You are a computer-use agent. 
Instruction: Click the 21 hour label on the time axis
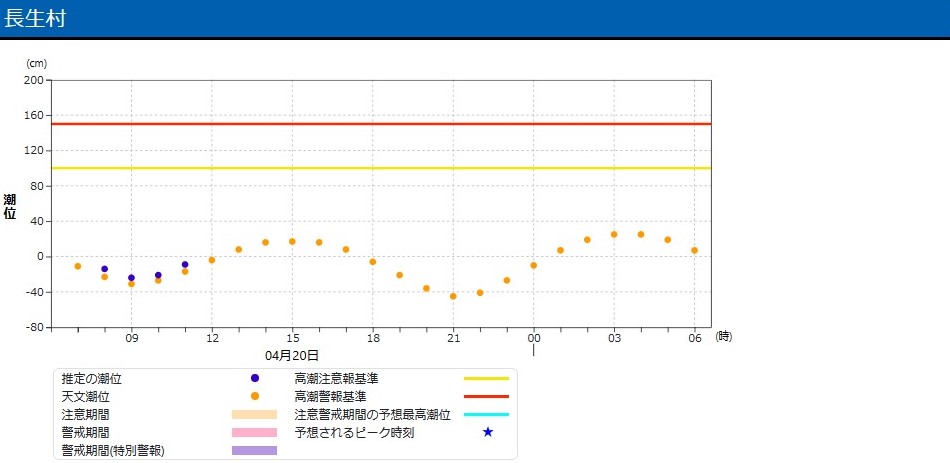point(453,339)
